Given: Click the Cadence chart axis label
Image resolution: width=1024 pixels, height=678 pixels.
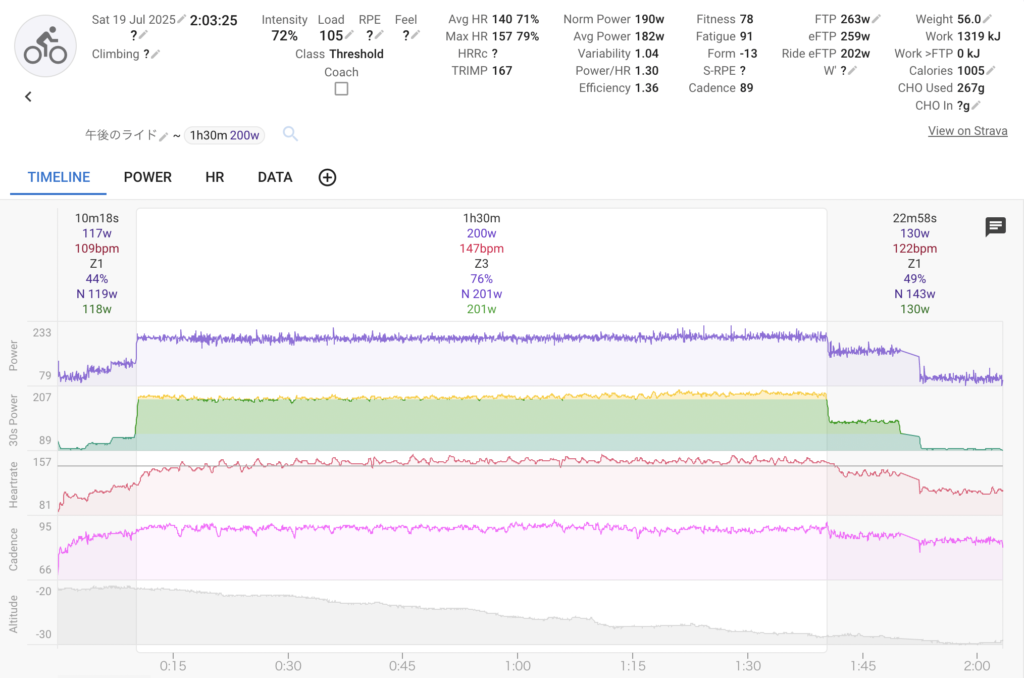Looking at the screenshot, I should [13, 549].
